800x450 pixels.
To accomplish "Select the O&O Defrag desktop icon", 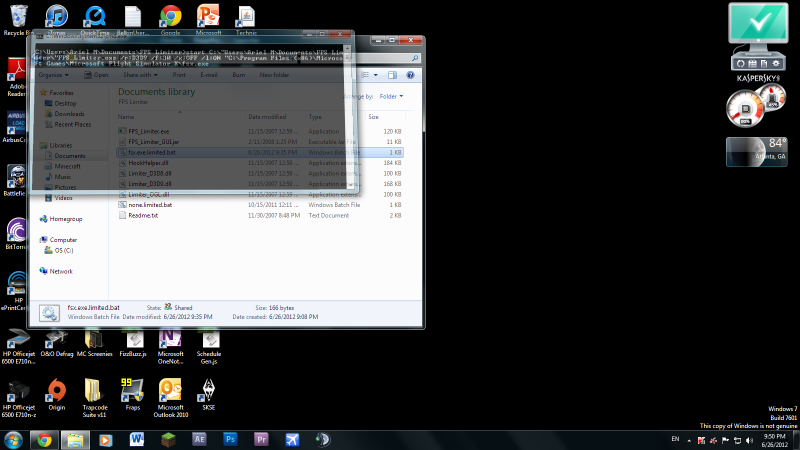I will coord(57,343).
